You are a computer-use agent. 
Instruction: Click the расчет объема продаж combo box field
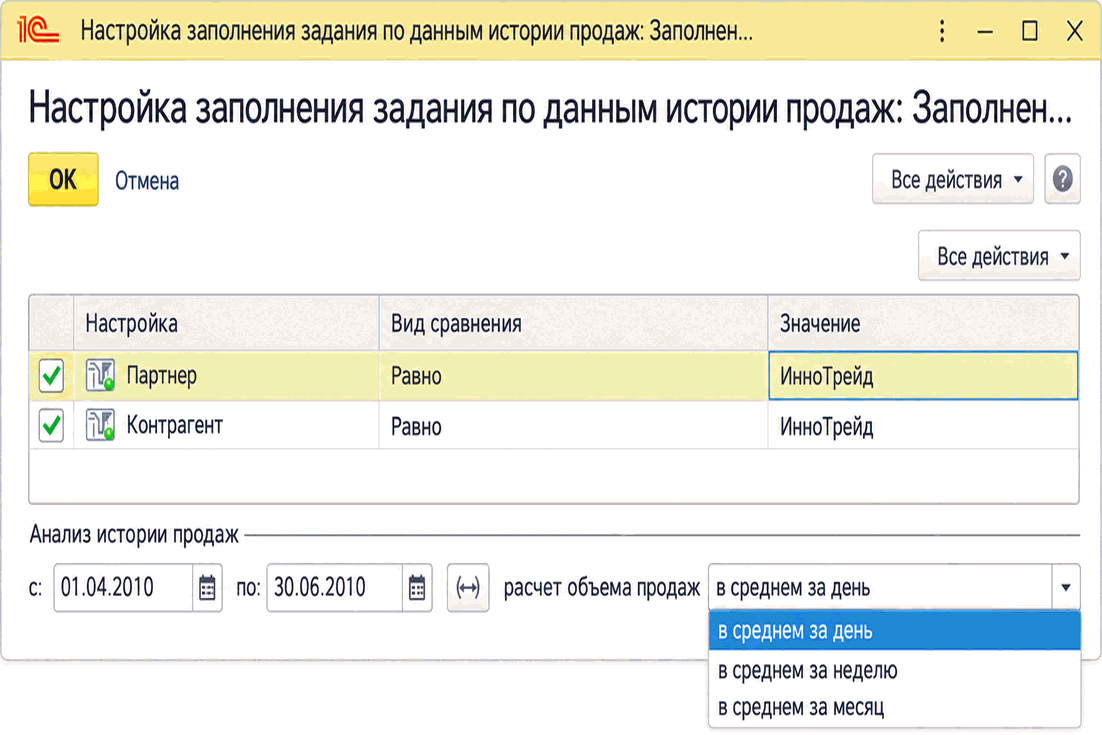coord(880,587)
